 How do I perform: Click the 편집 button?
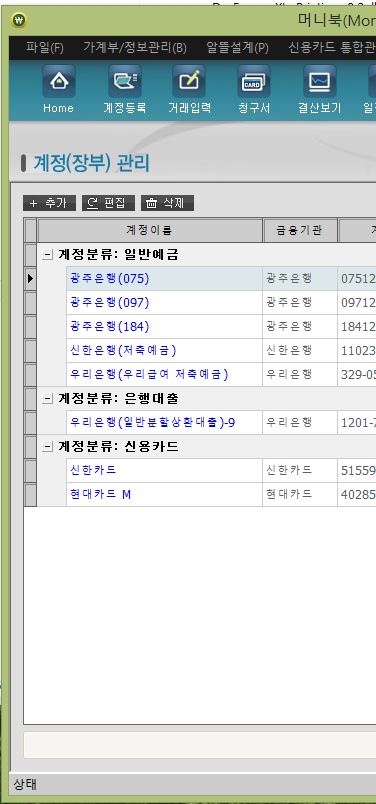108,203
